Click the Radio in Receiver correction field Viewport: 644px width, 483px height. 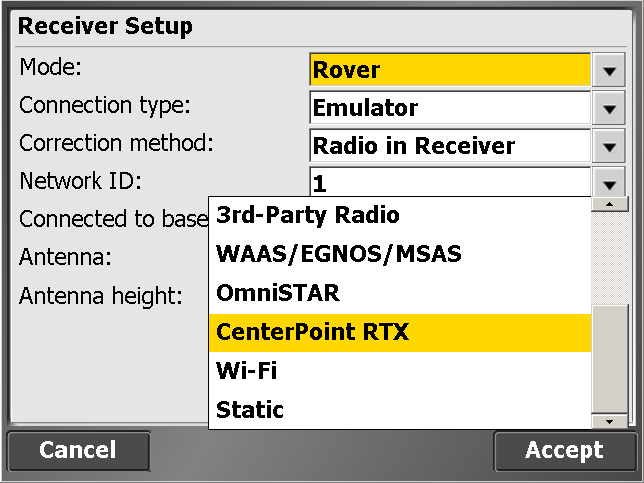450,146
